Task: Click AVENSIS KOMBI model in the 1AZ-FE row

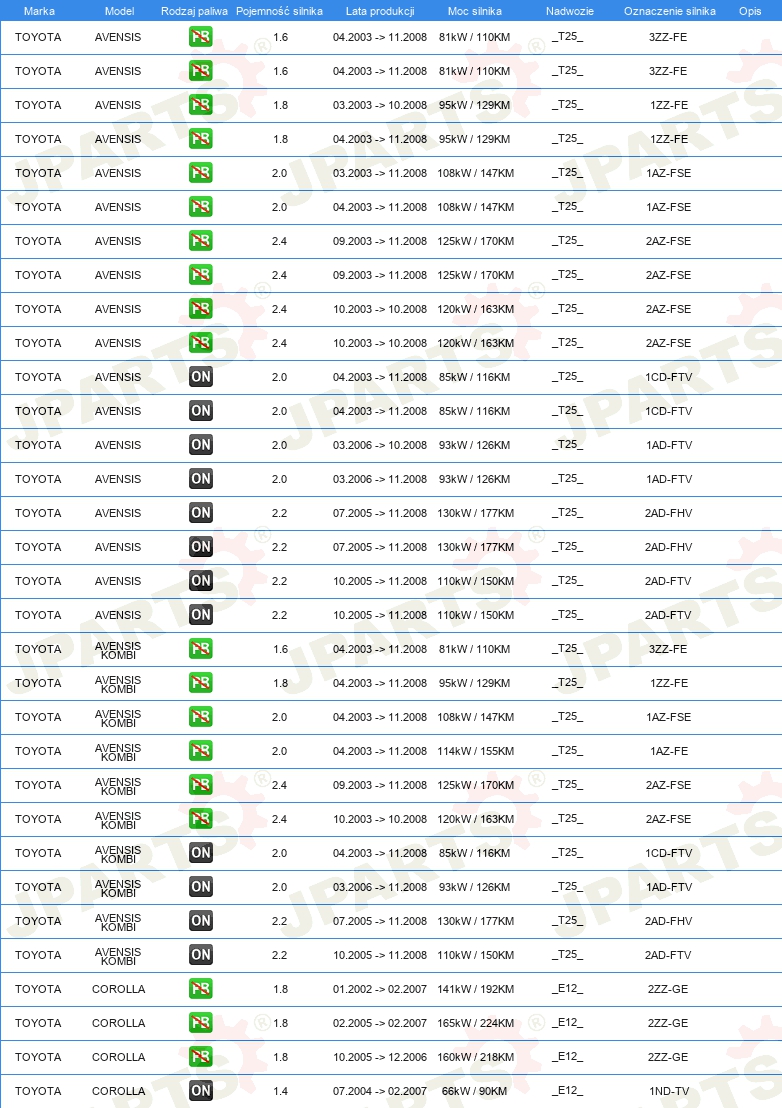Action: (118, 752)
